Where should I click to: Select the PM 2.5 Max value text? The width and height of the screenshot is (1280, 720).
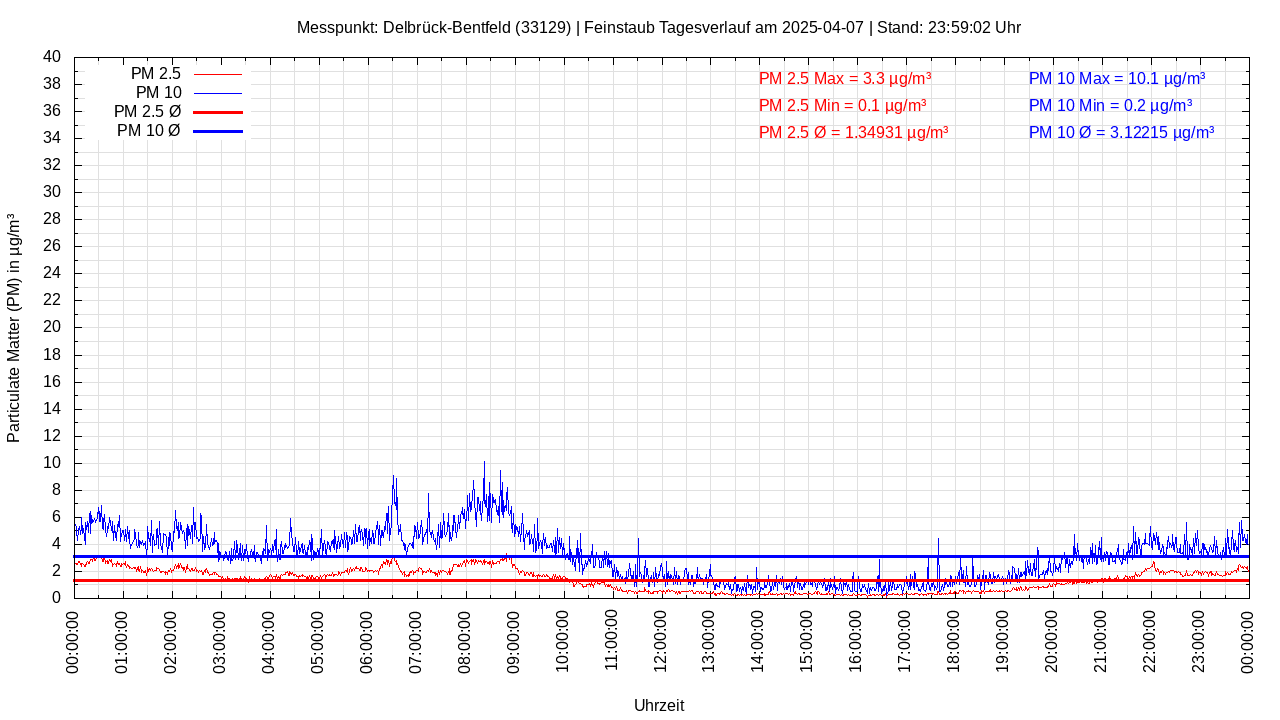click(845, 78)
